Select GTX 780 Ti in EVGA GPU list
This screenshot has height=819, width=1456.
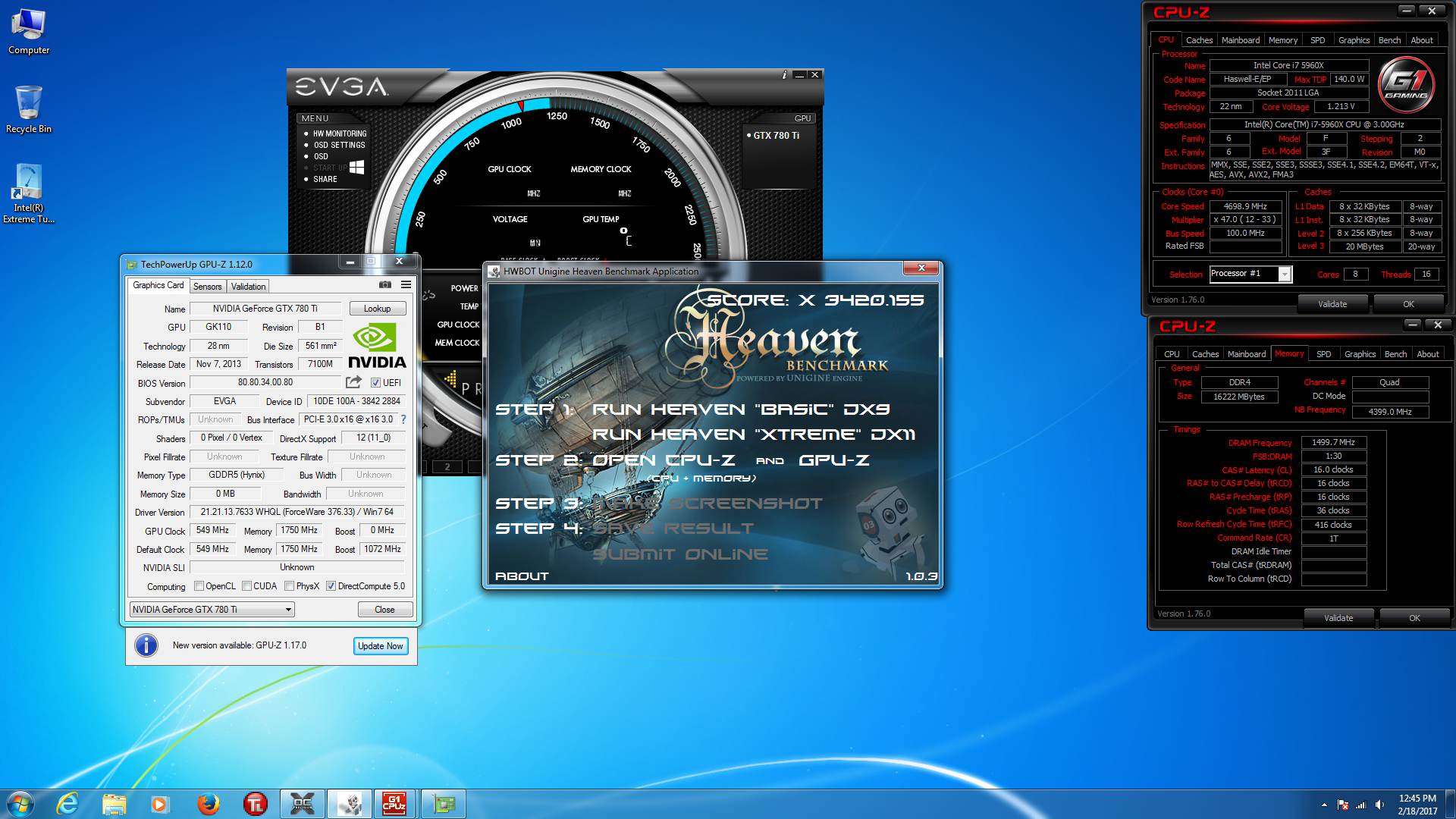click(776, 136)
